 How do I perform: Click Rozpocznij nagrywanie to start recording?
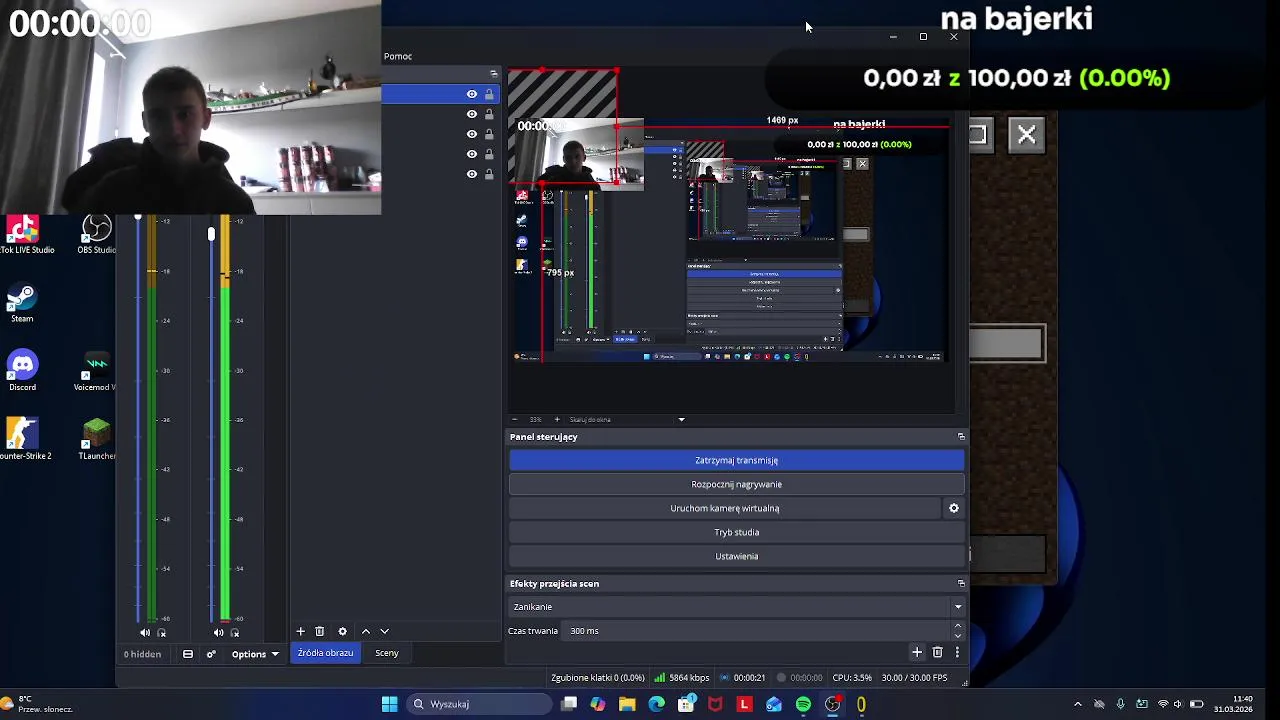(x=737, y=484)
